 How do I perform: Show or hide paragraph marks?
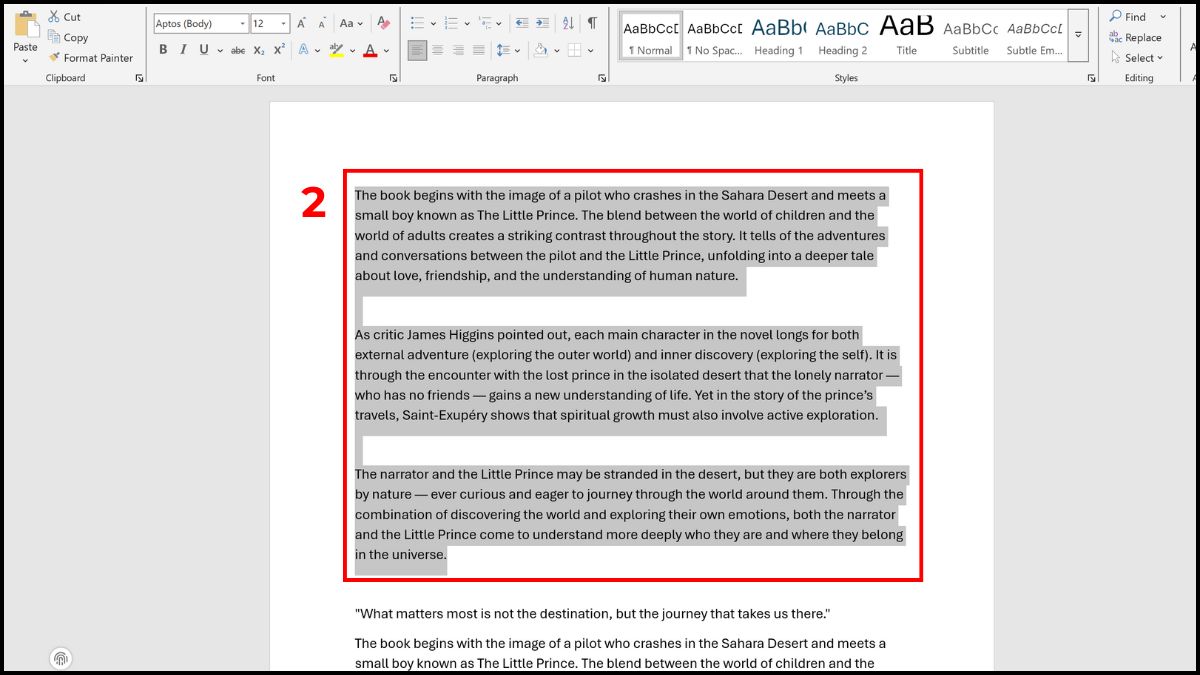click(x=592, y=23)
